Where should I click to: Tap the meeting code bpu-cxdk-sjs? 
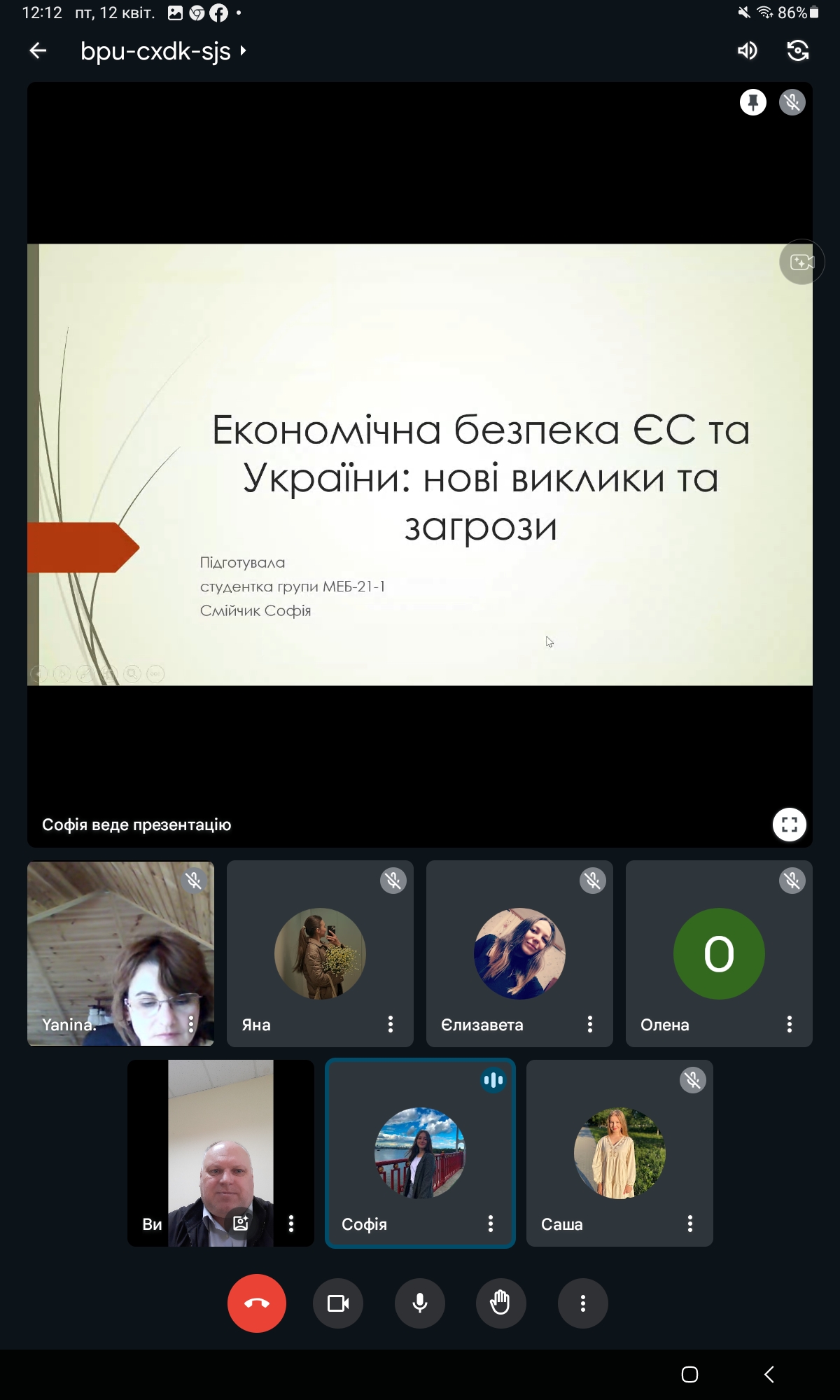tap(155, 50)
